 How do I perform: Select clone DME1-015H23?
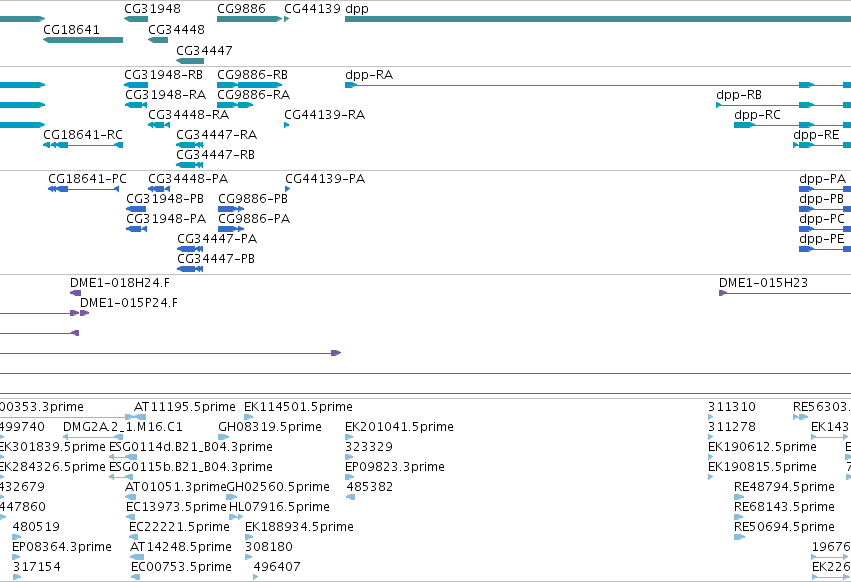(x=763, y=283)
